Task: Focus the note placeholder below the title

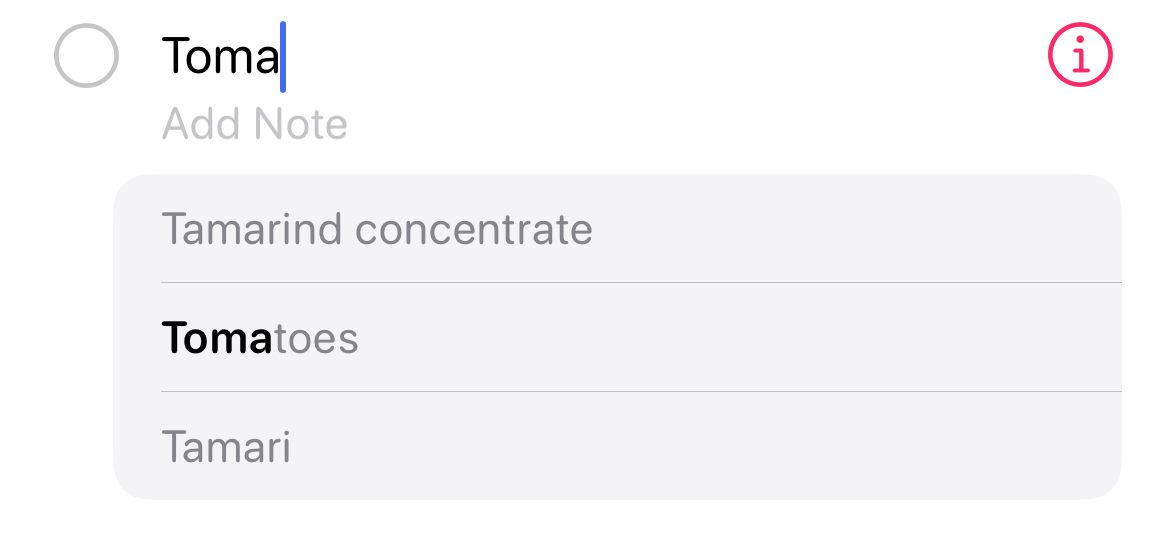Action: 255,125
